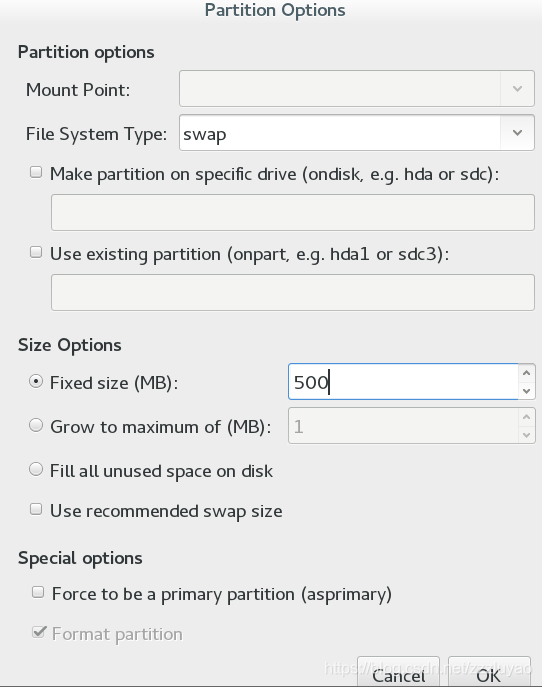Click up arrow of Grow to maximum spinner
The image size is (542, 687).
[x=526, y=417]
